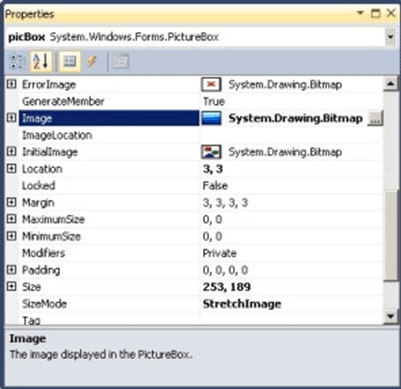Select the Tag property row
Viewport: 401px width, 389px height.
pyautogui.click(x=201, y=320)
